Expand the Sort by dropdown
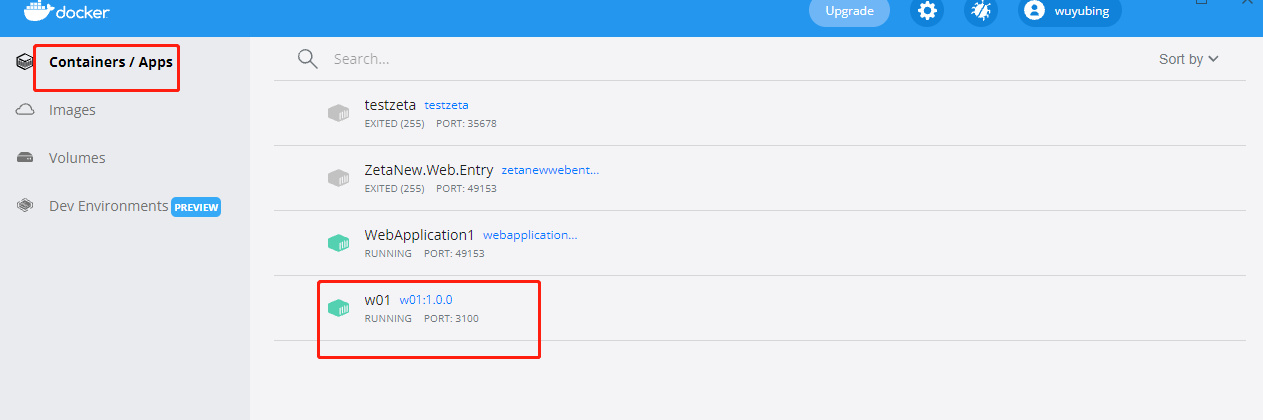Image resolution: width=1263 pixels, height=420 pixels. click(1189, 59)
